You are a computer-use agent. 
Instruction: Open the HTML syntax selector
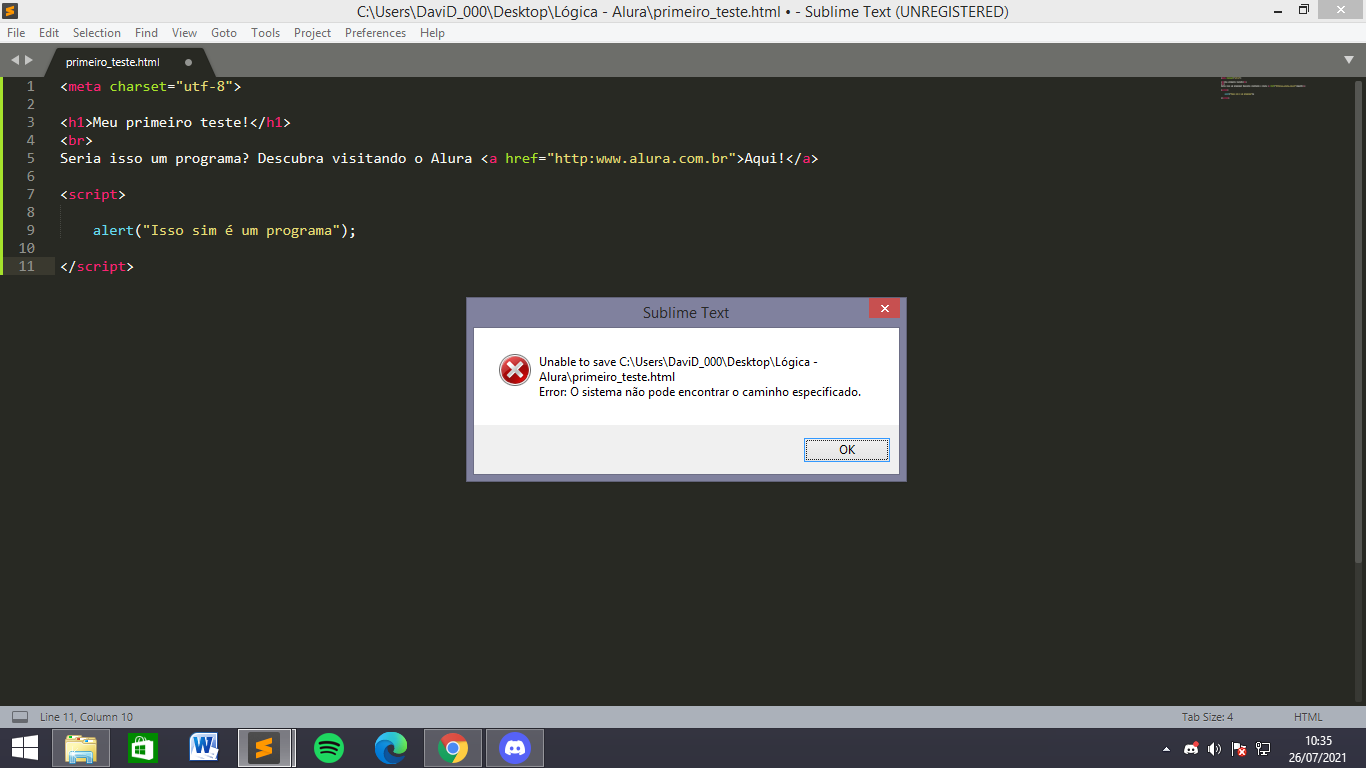pyautogui.click(x=1308, y=717)
